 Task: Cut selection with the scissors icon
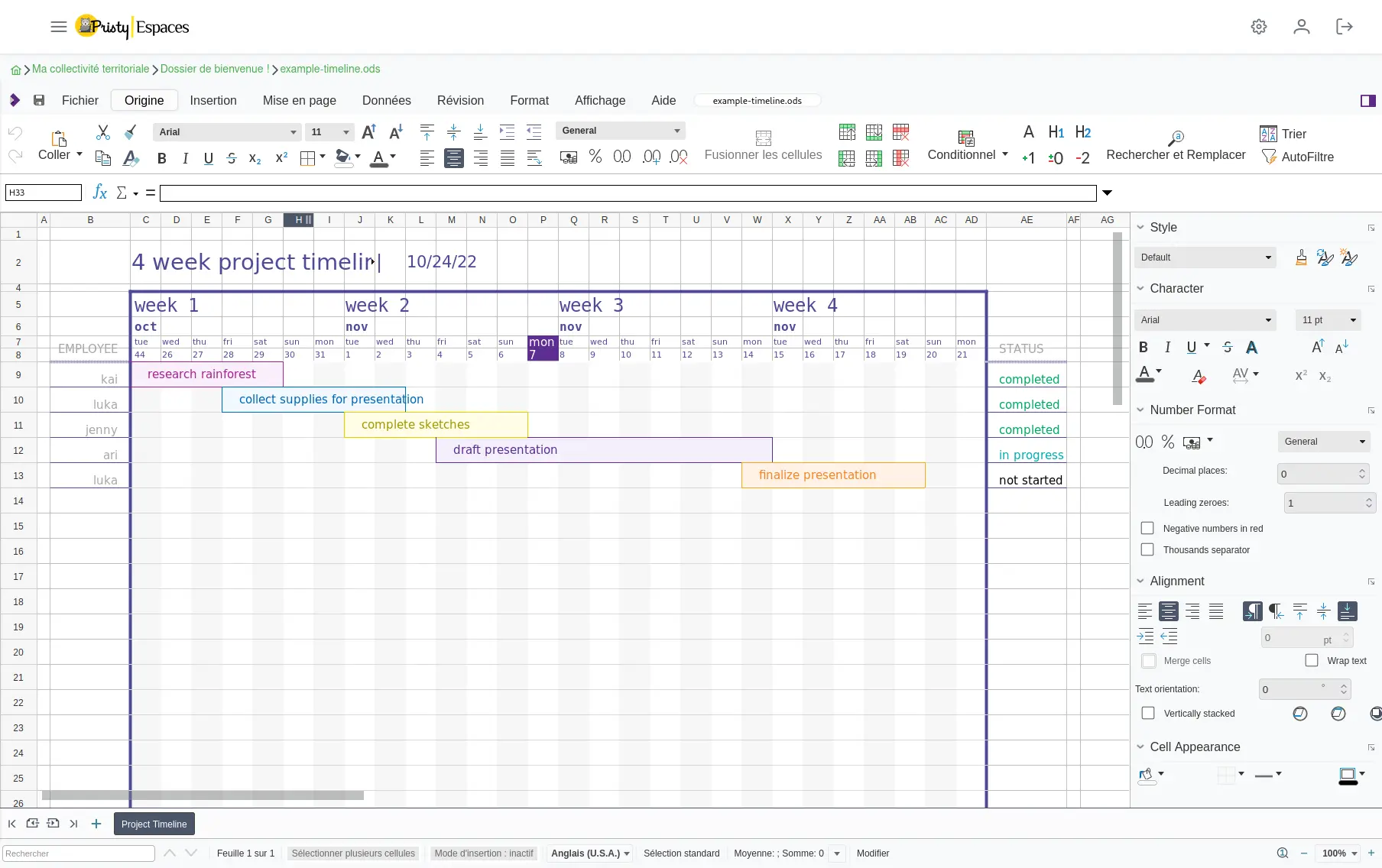(x=103, y=132)
